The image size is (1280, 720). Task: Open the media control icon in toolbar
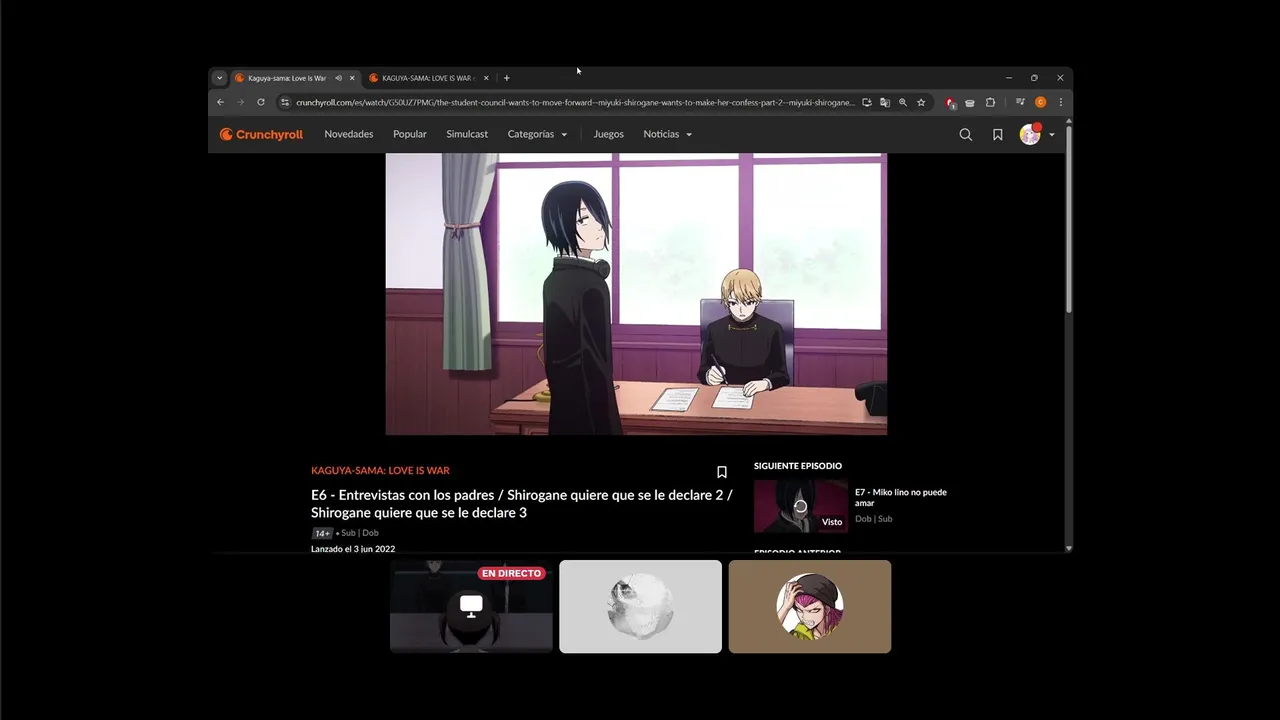(x=1020, y=102)
